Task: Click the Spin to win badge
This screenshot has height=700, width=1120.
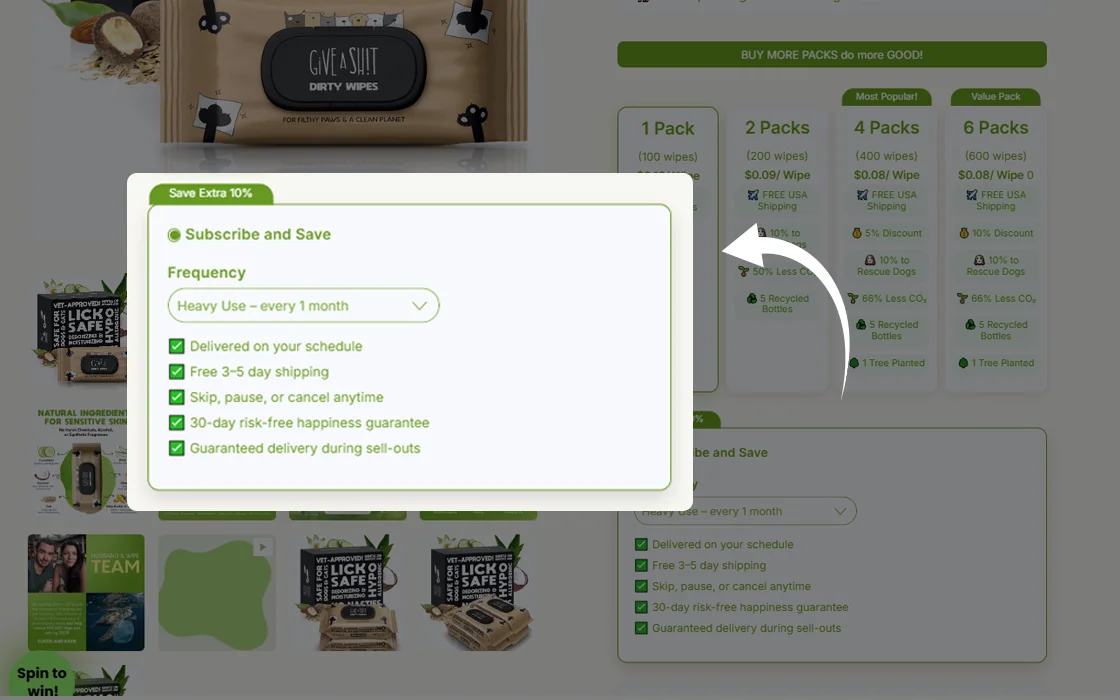Action: pos(41,680)
